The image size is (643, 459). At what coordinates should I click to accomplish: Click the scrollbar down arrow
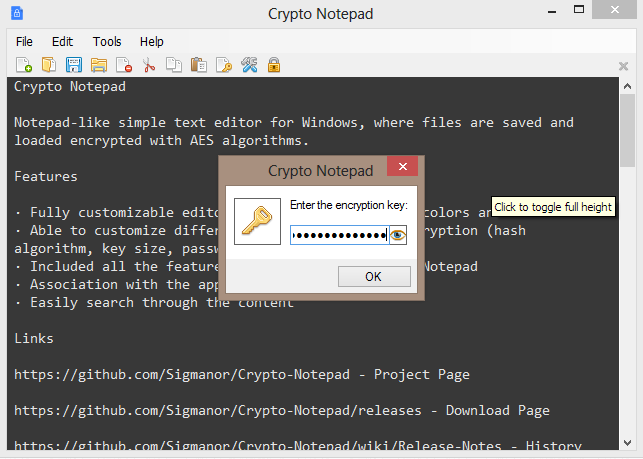coord(627,443)
